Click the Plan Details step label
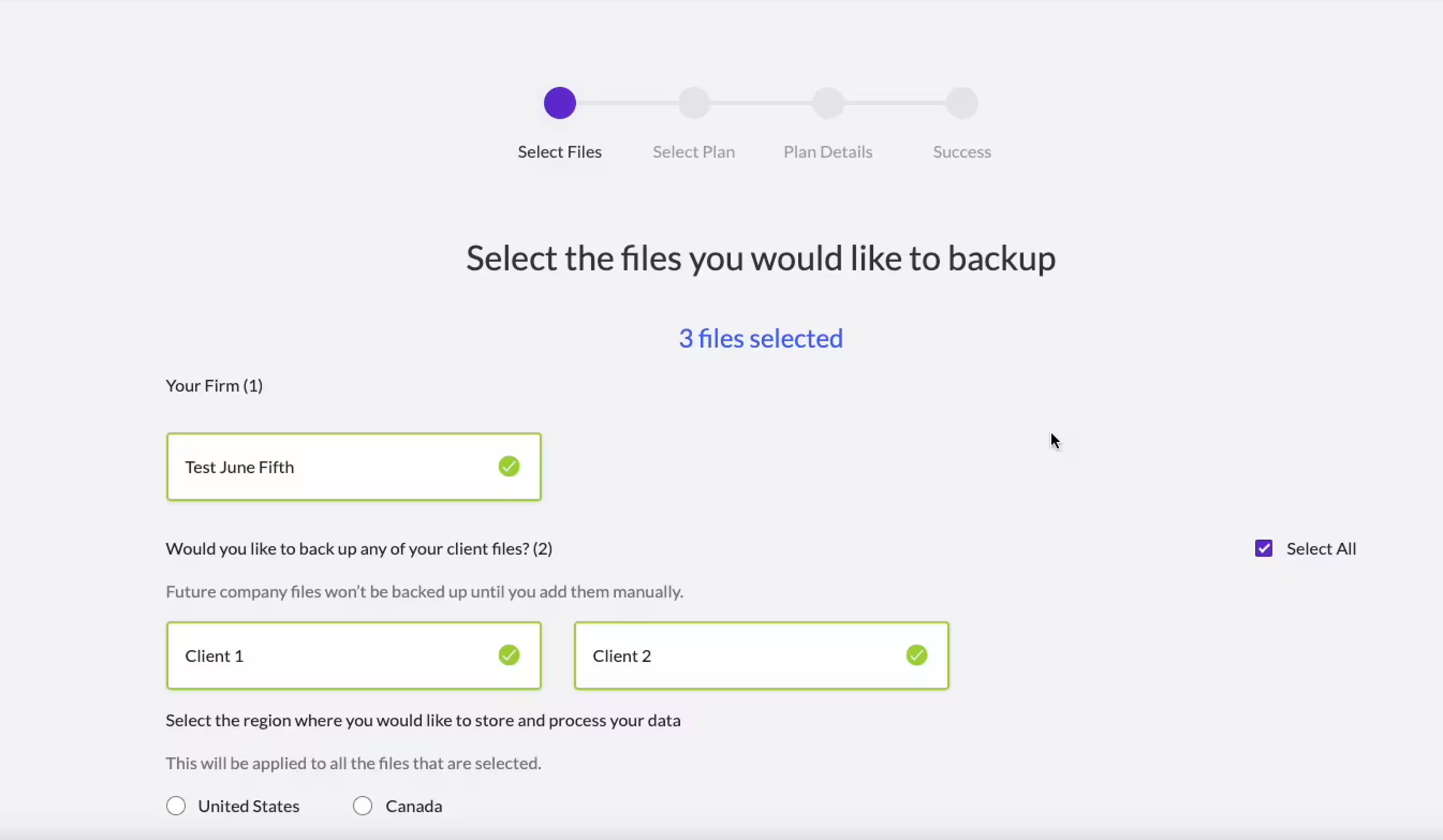This screenshot has height=840, width=1443. point(828,152)
